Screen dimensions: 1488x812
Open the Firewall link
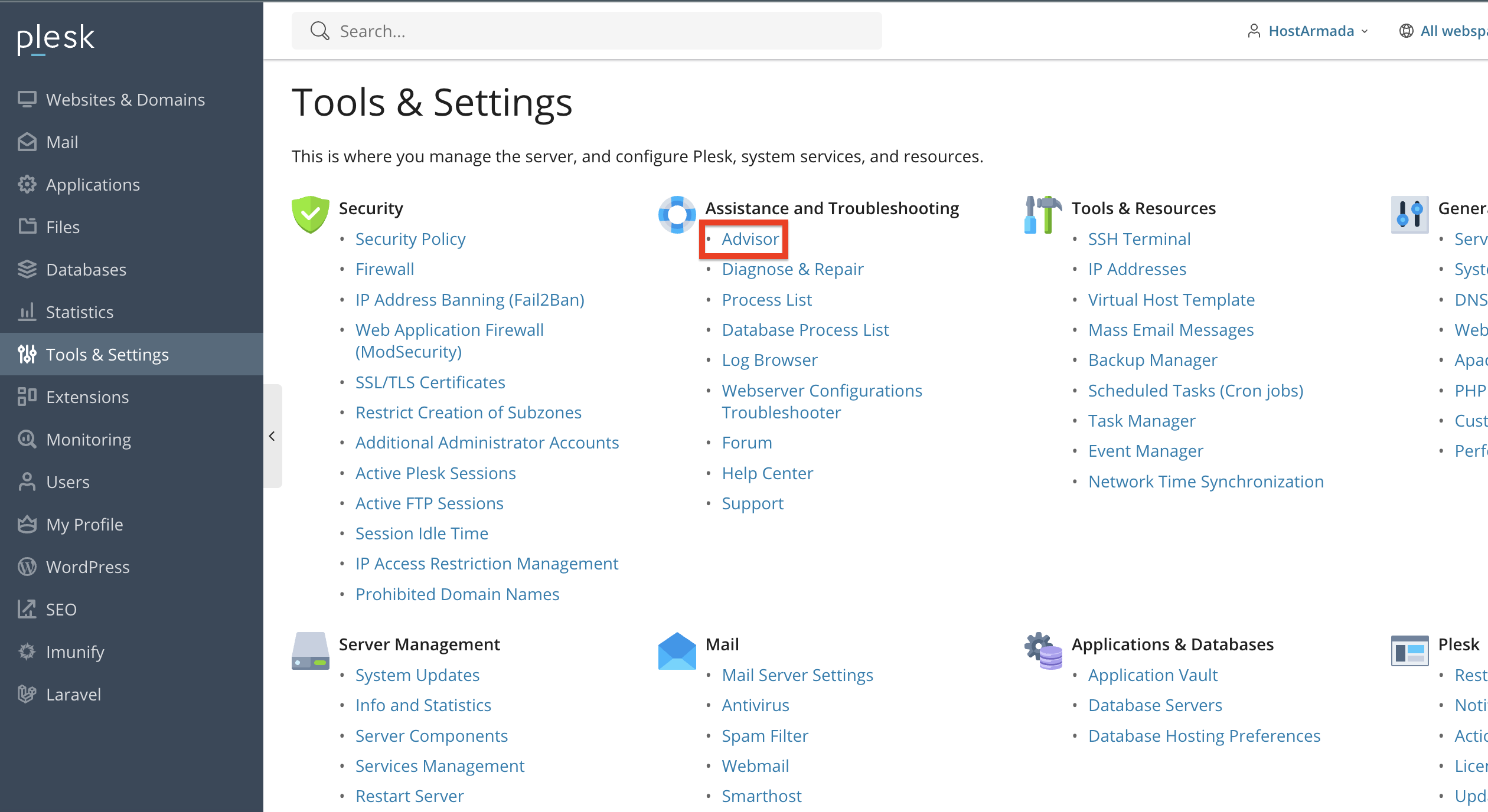click(385, 269)
